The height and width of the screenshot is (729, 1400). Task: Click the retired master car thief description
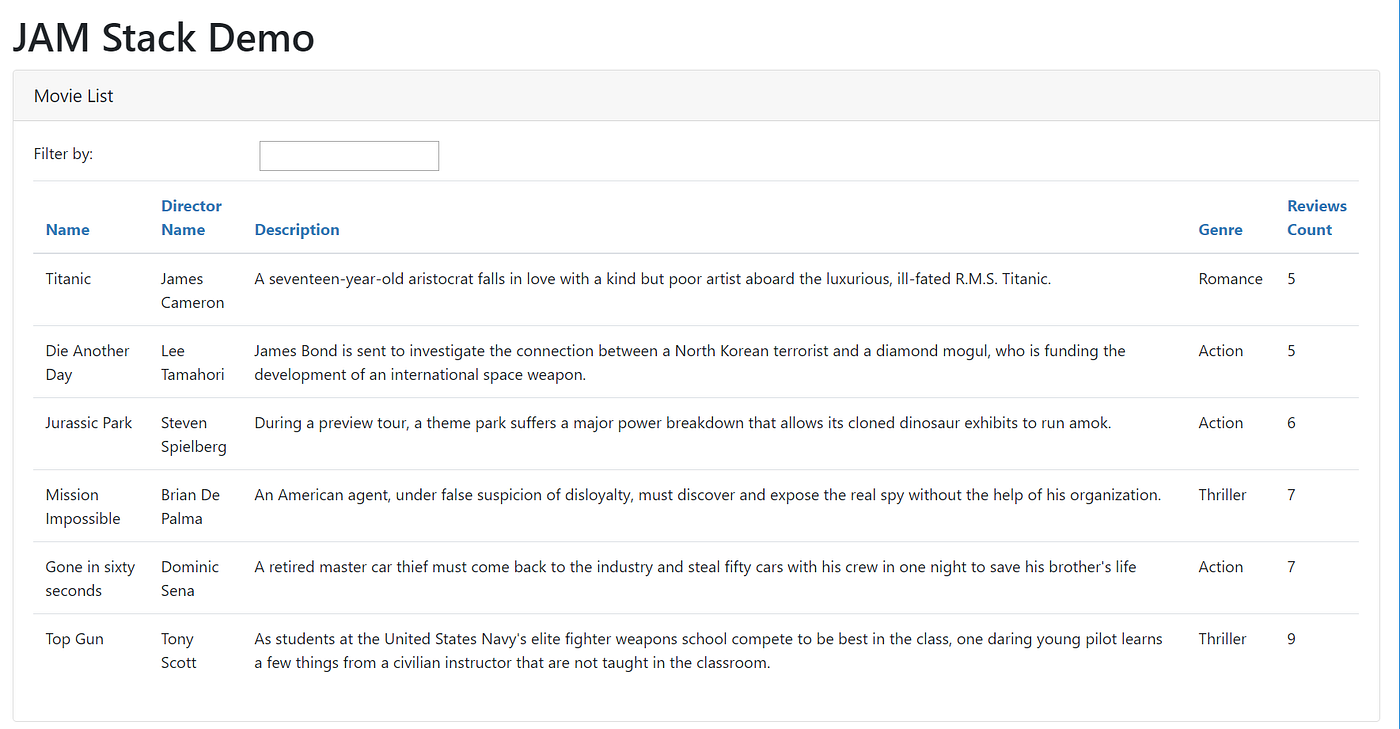point(695,567)
